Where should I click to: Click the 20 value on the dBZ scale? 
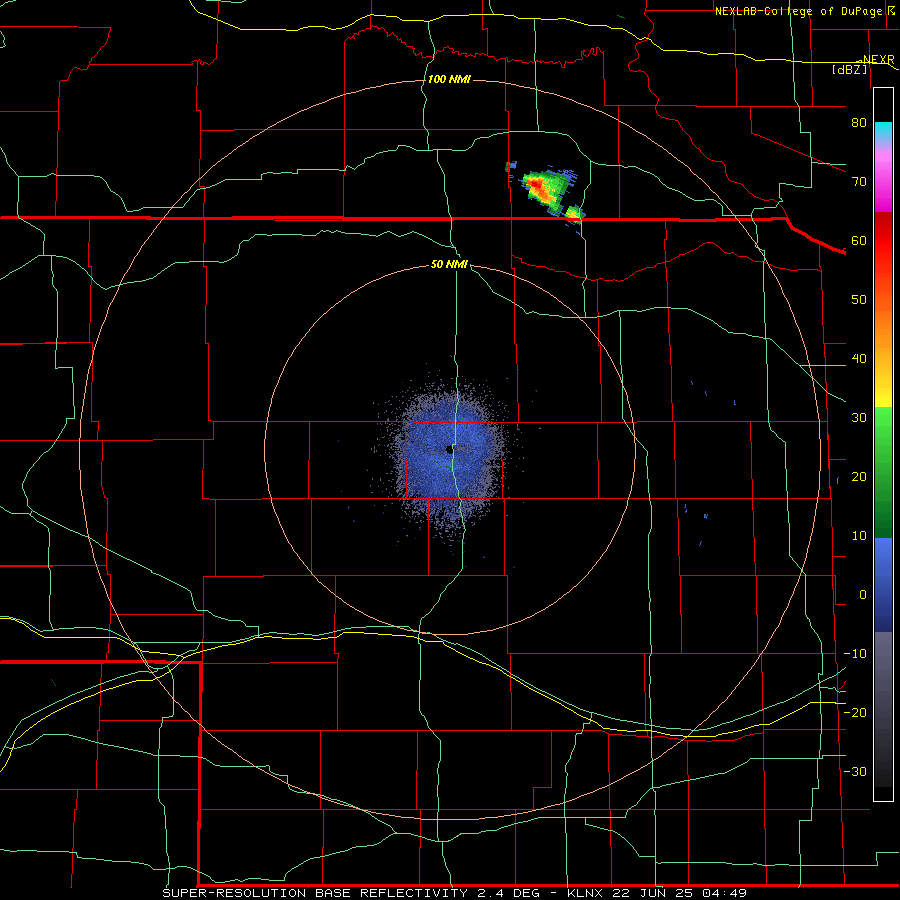(x=859, y=476)
